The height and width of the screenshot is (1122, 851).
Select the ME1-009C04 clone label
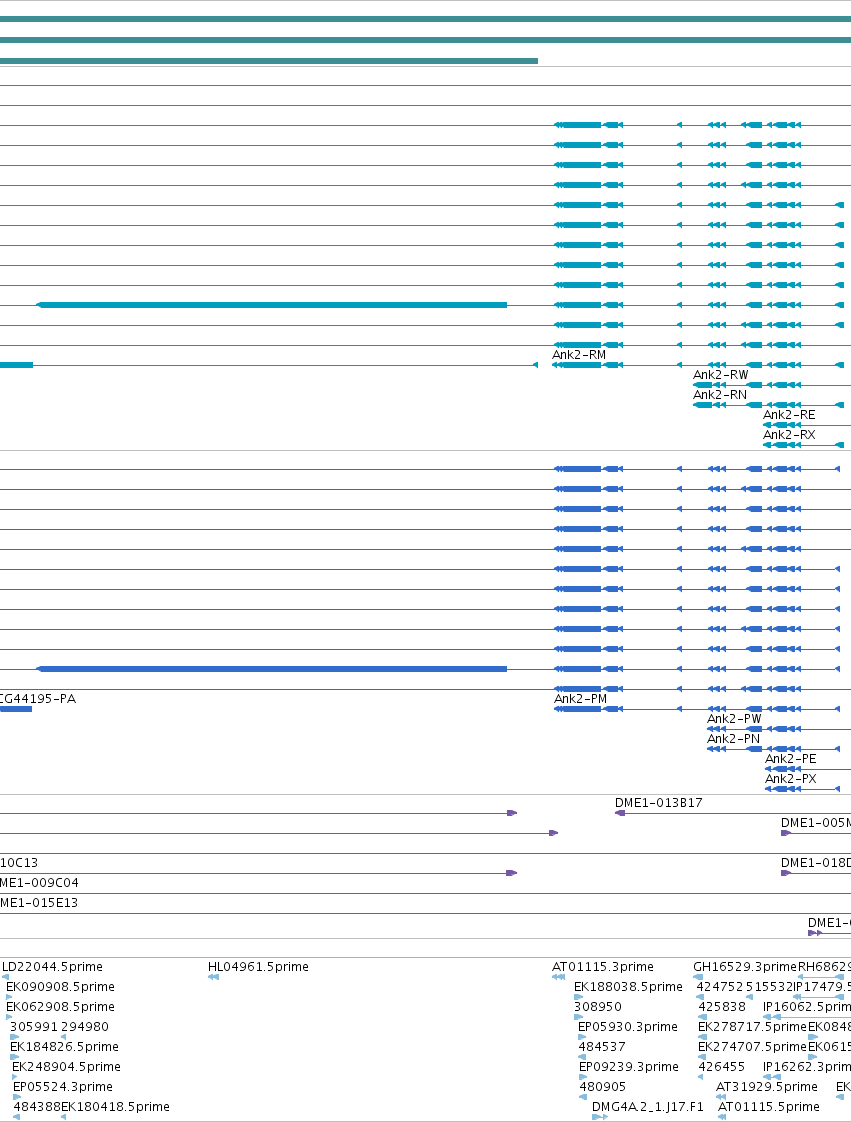[x=39, y=883]
